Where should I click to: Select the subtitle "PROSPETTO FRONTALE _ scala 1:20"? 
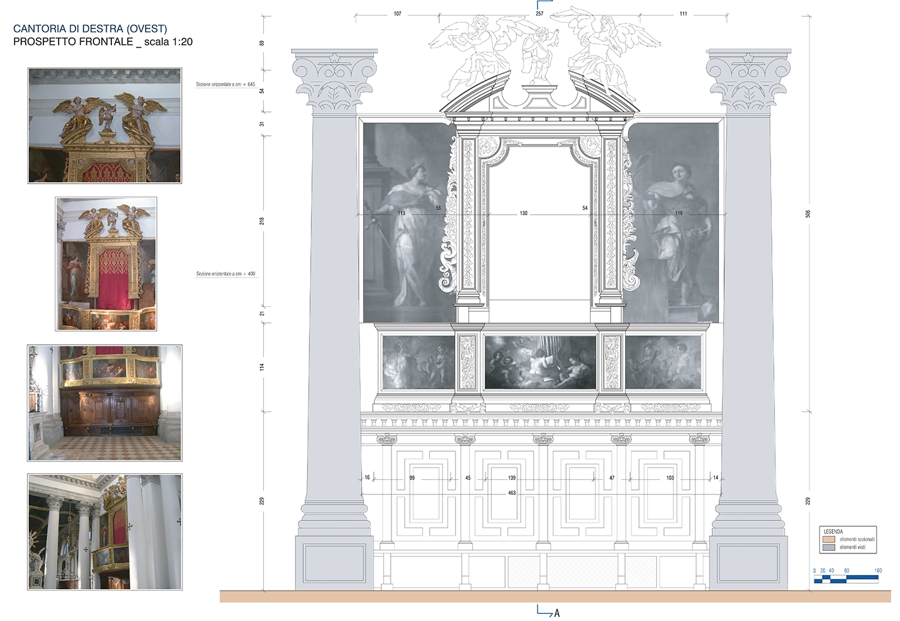[x=103, y=42]
